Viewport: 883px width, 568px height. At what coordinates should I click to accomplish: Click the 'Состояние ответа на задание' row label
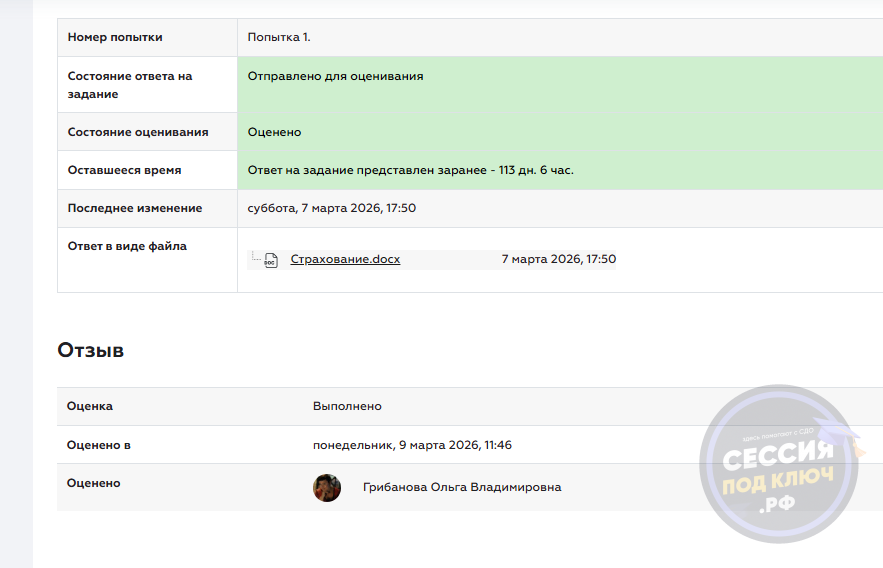tap(129, 85)
